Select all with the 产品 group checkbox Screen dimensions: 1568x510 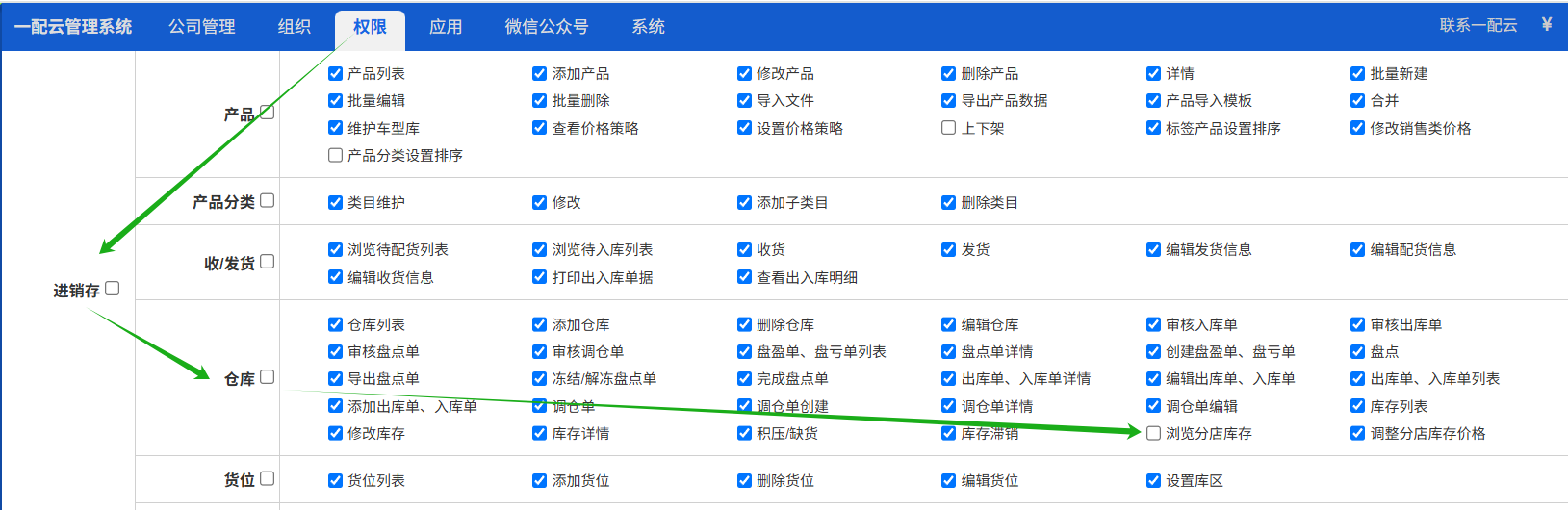pyautogui.click(x=268, y=113)
